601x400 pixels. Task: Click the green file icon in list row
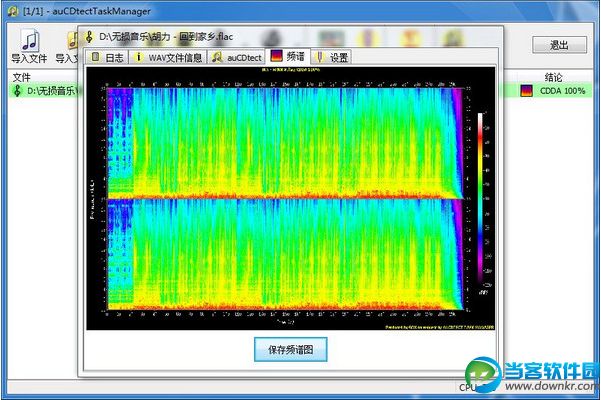coord(17,91)
